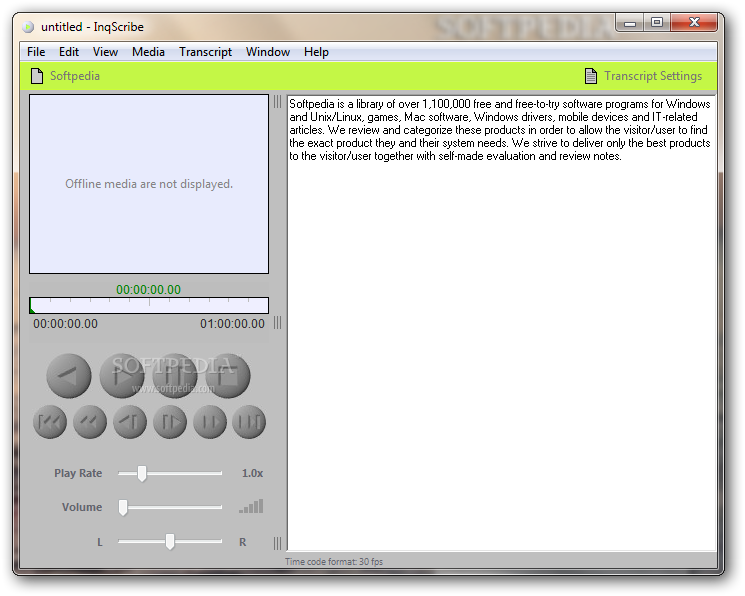Maximize the InqScribe window

[657, 23]
